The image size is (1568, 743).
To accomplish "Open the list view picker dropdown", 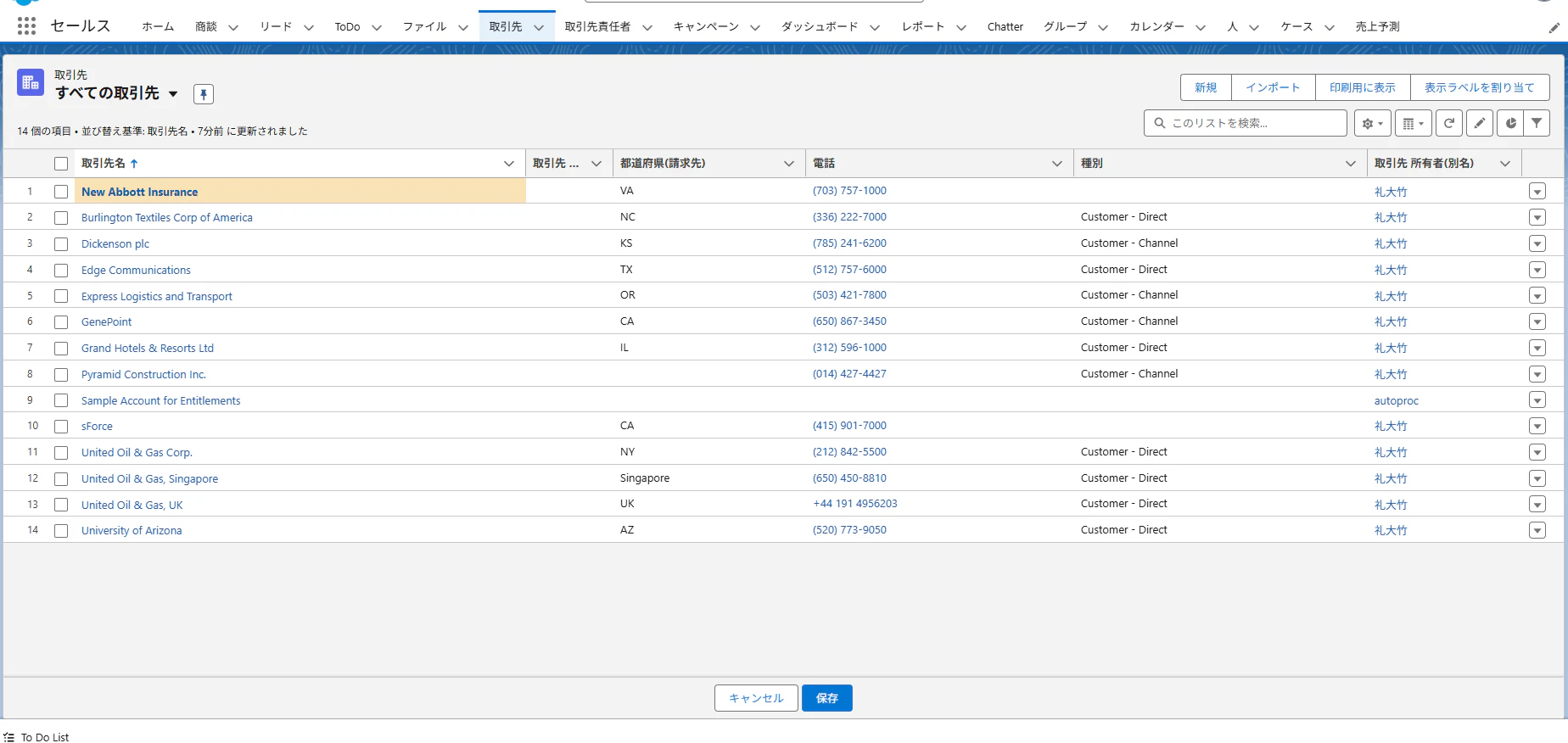I will [173, 93].
